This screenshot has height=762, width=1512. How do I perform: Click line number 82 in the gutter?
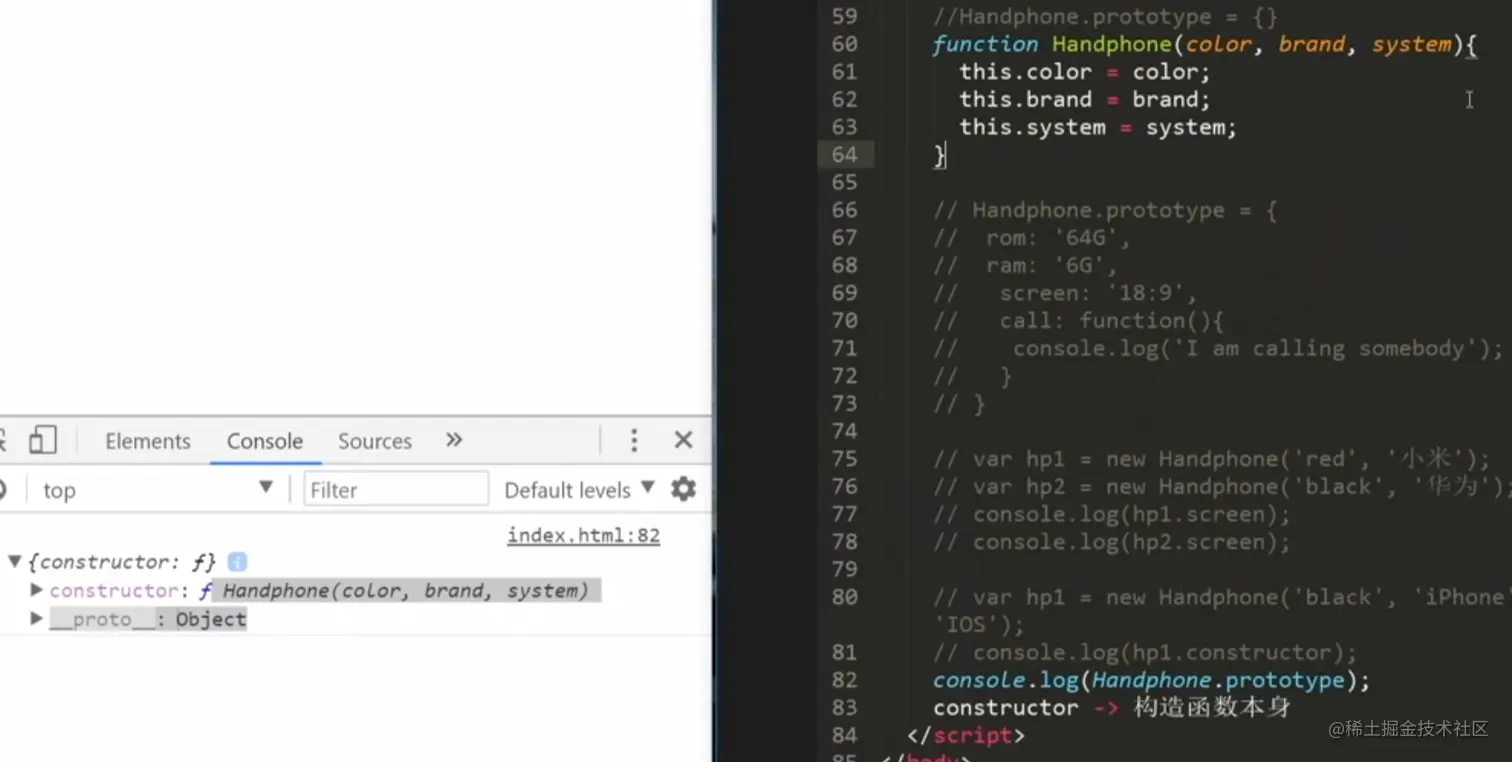(844, 680)
